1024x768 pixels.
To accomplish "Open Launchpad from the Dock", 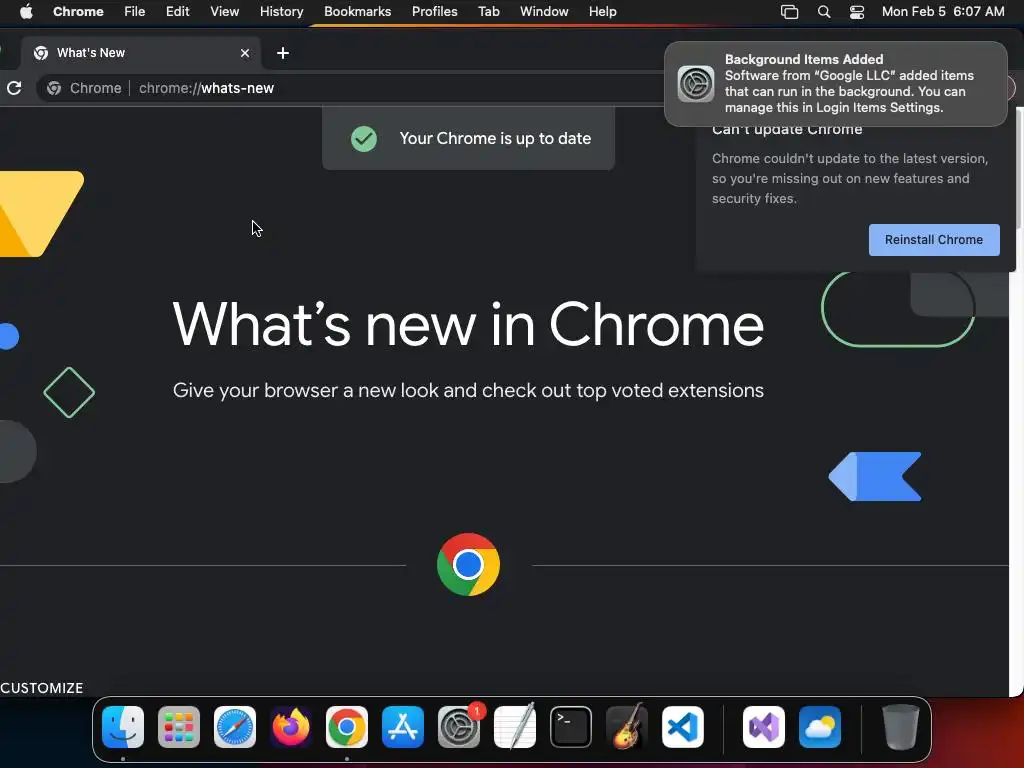I will point(179,727).
